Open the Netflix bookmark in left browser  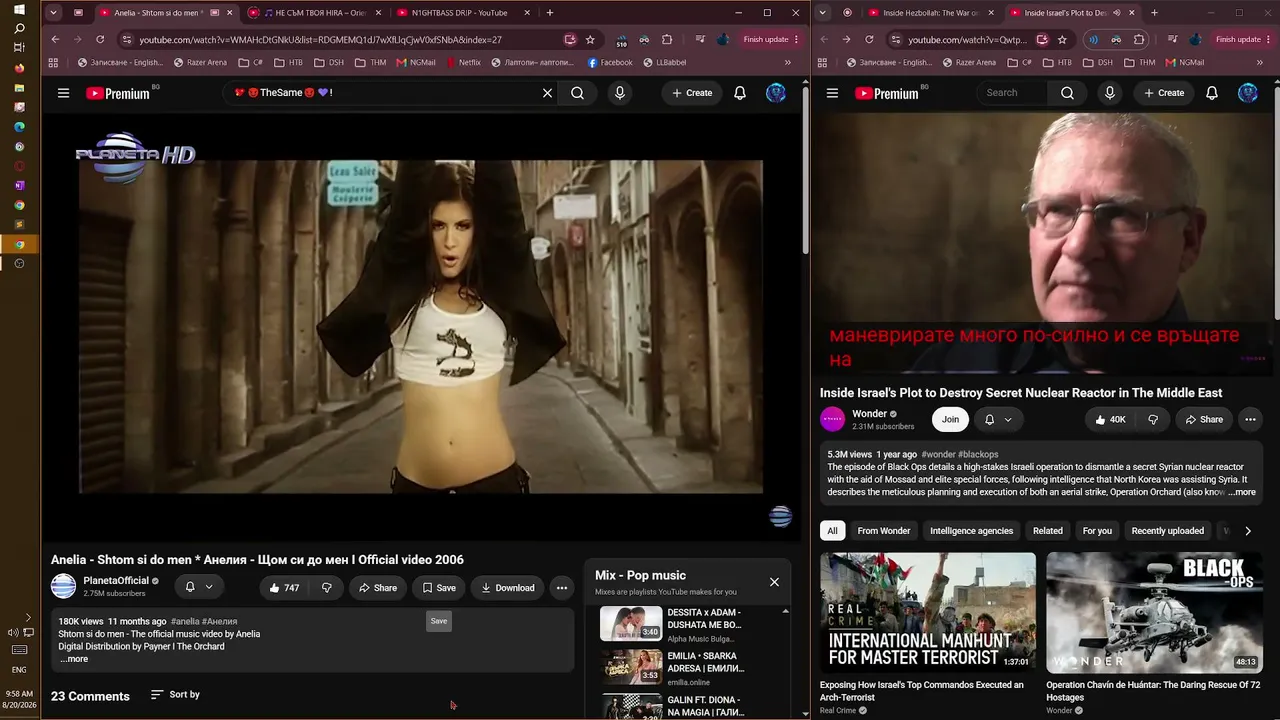[464, 62]
